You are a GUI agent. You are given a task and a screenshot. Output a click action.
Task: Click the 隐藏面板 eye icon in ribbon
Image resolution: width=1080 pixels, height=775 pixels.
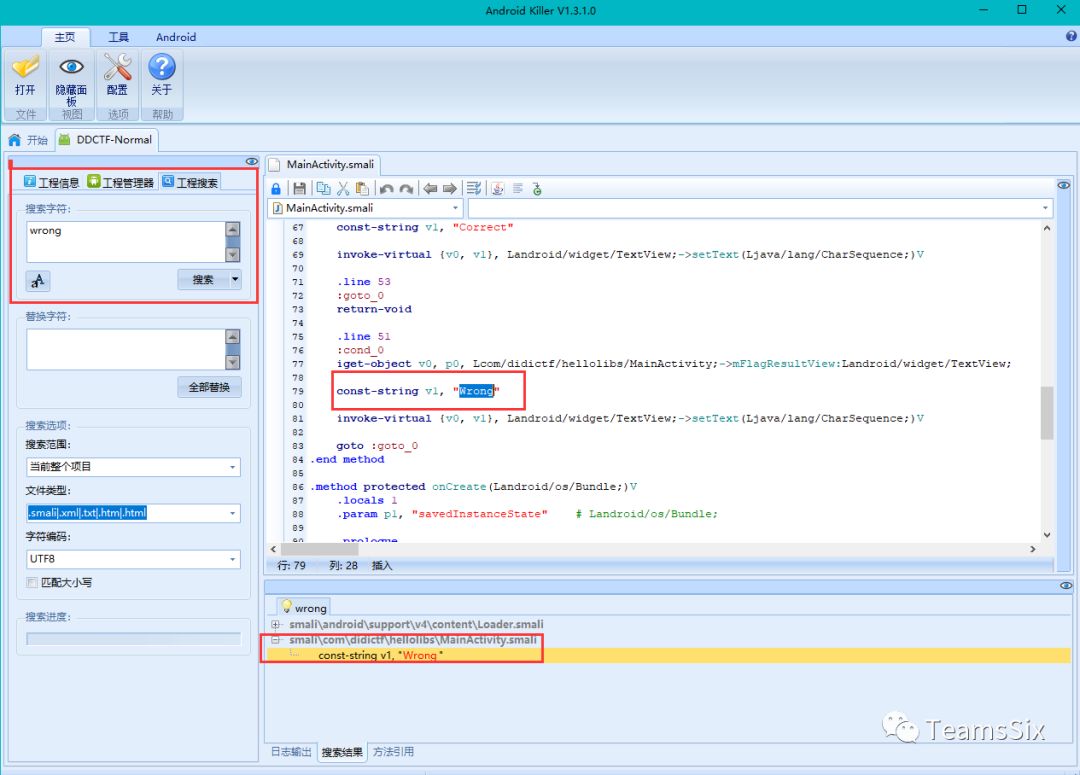71,67
